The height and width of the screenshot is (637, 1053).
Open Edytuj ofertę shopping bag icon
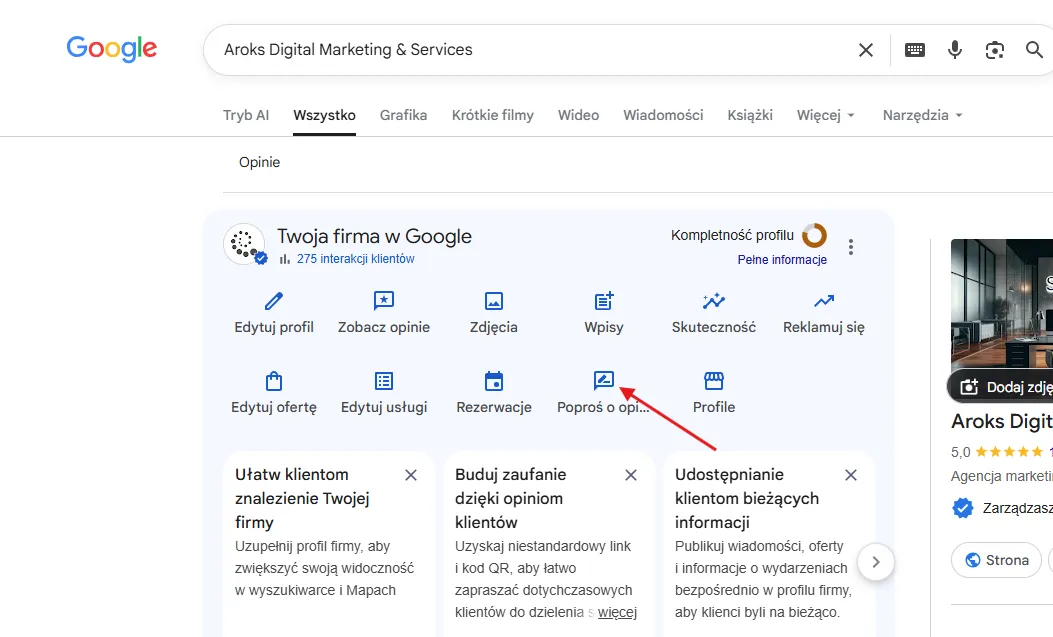[274, 381]
